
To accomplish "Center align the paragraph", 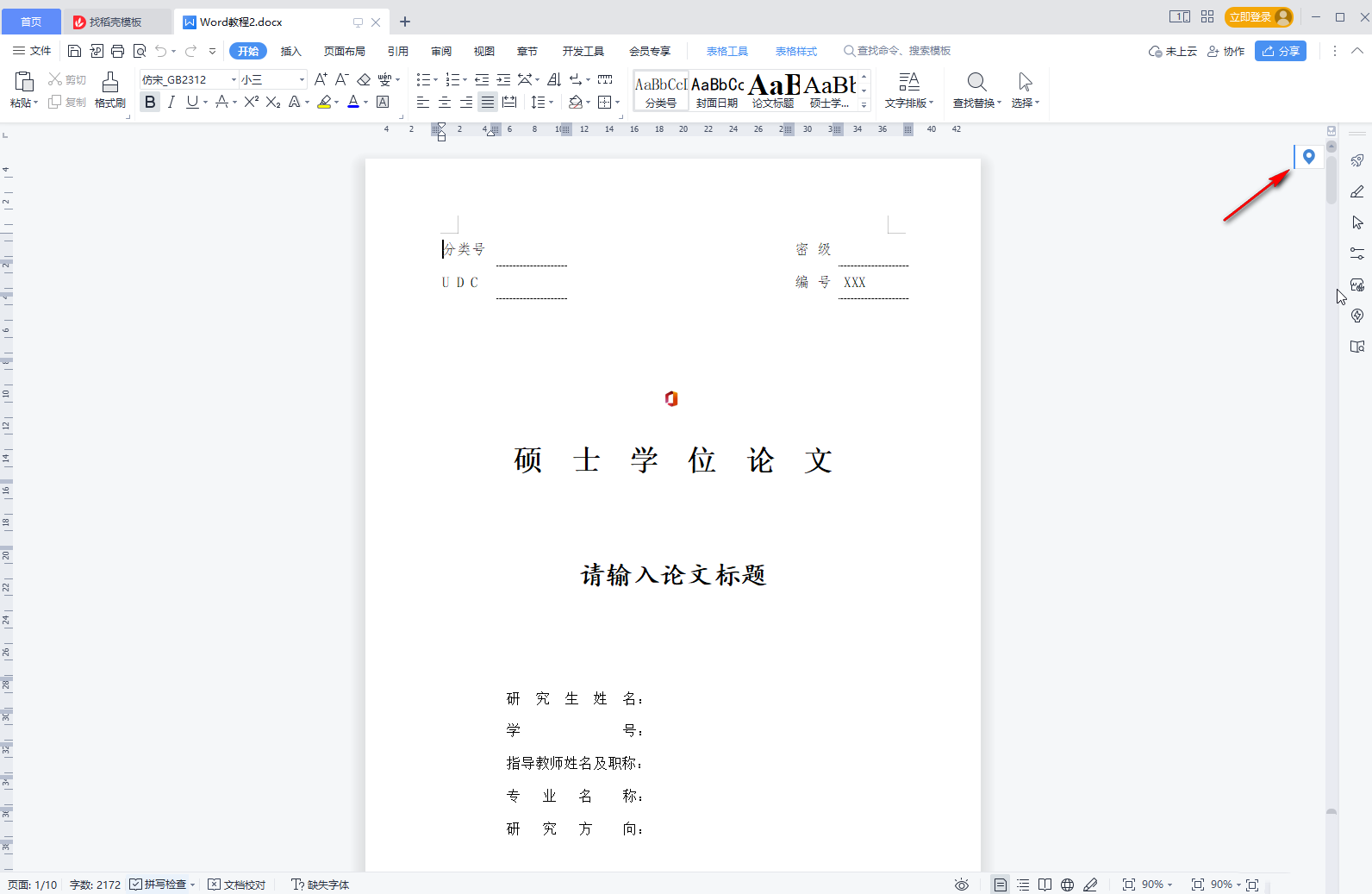I will (x=445, y=103).
